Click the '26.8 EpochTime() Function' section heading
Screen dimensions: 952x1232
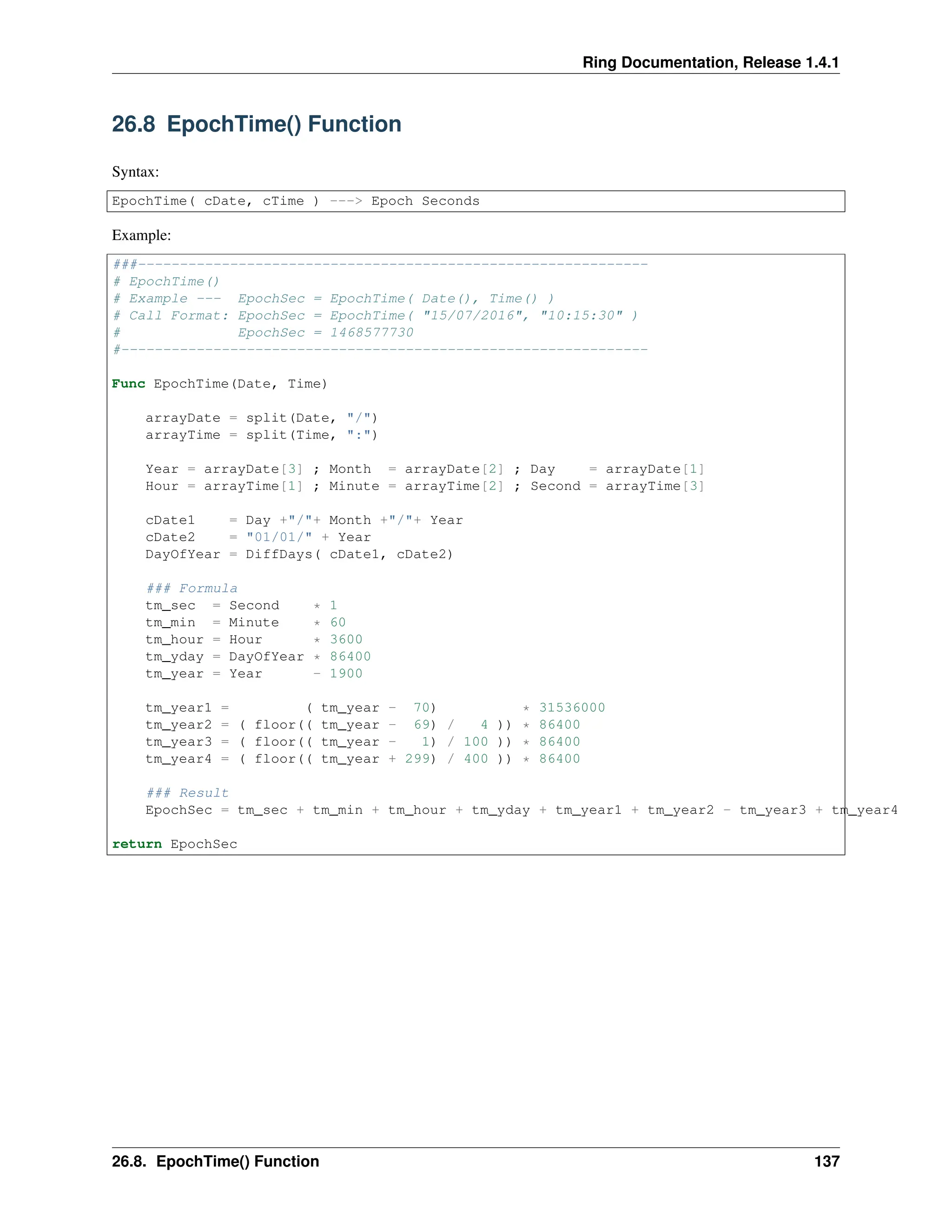256,124
